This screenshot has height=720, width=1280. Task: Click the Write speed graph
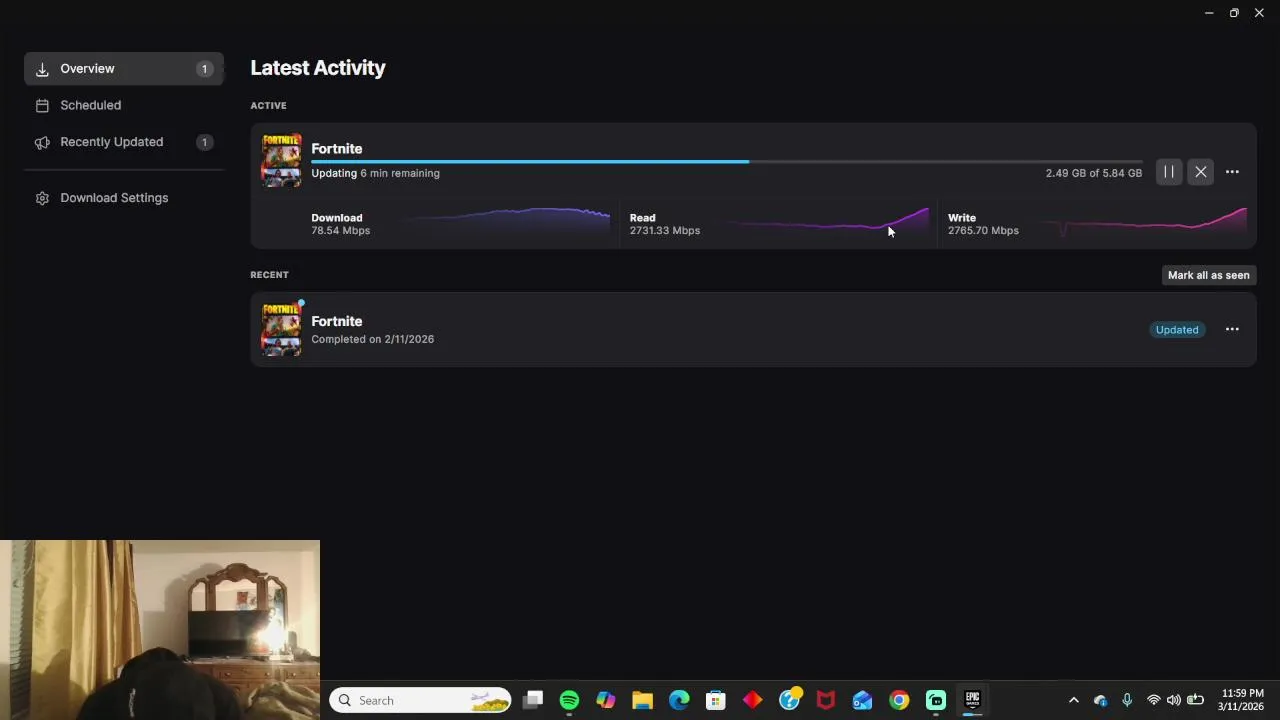(x=1142, y=222)
